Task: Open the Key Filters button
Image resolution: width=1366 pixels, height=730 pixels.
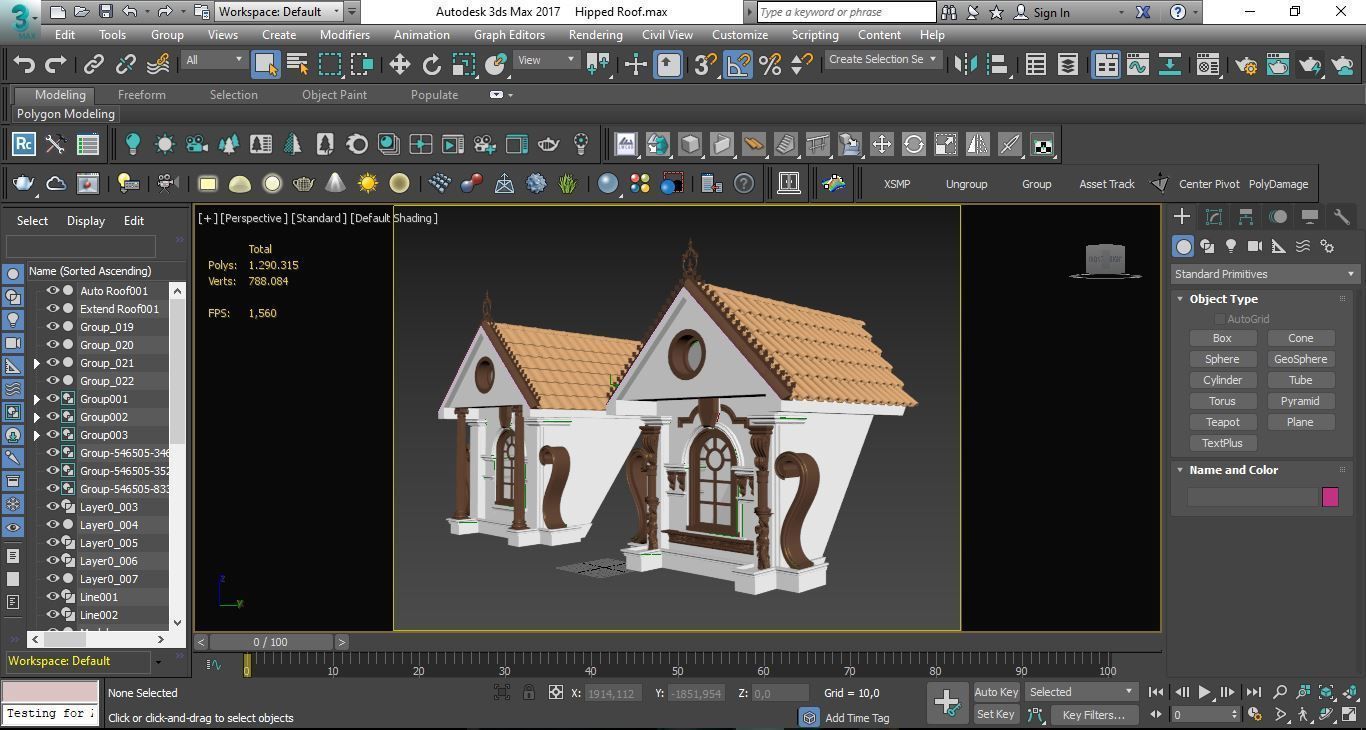Action: point(1094,715)
